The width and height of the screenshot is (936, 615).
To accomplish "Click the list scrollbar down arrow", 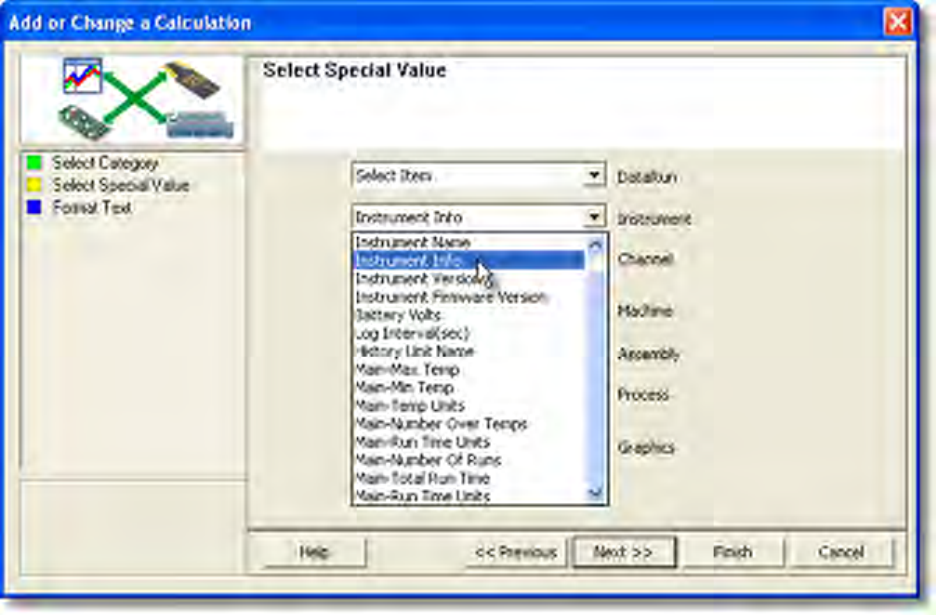I will pos(596,493).
